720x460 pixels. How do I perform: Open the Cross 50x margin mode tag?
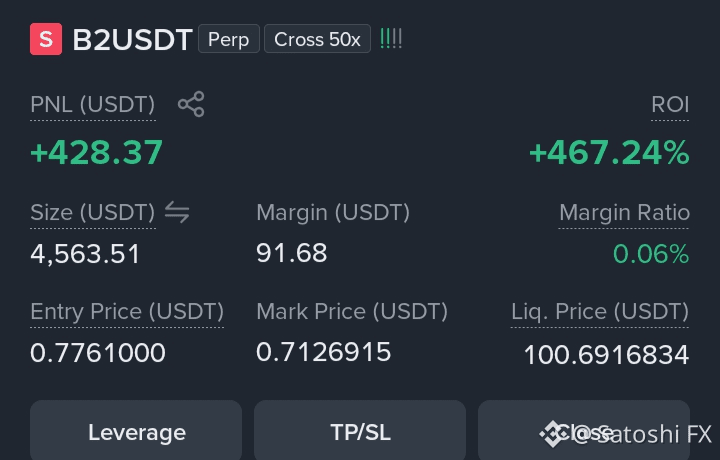317,39
